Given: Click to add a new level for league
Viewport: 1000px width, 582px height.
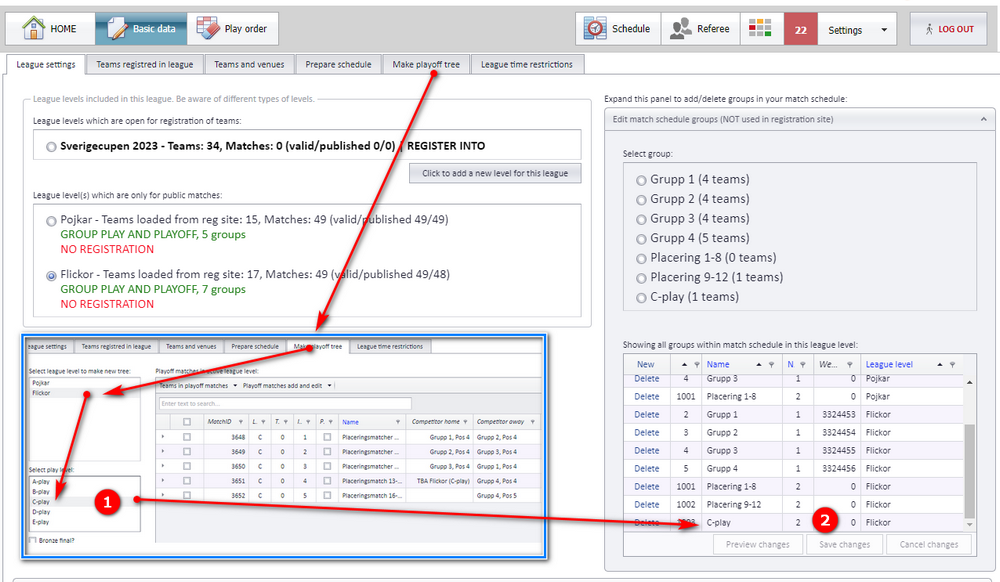Looking at the screenshot, I should coord(495,173).
